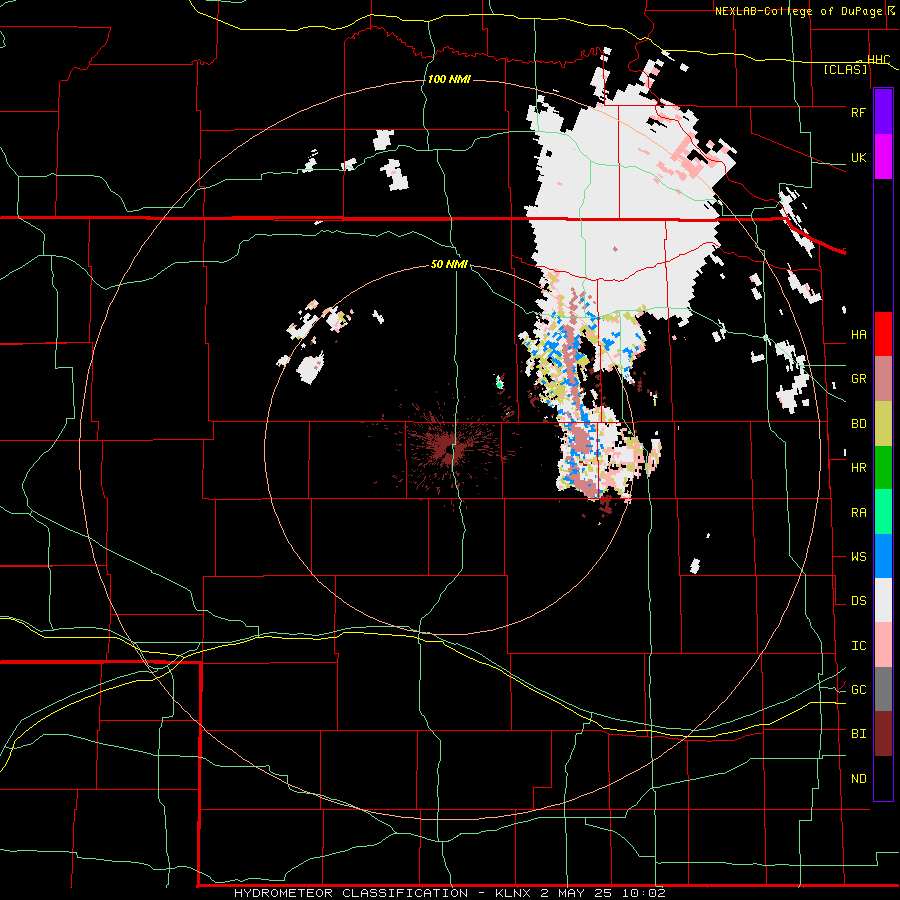Click the UK legend label
The width and height of the screenshot is (900, 900).
pyautogui.click(x=858, y=157)
